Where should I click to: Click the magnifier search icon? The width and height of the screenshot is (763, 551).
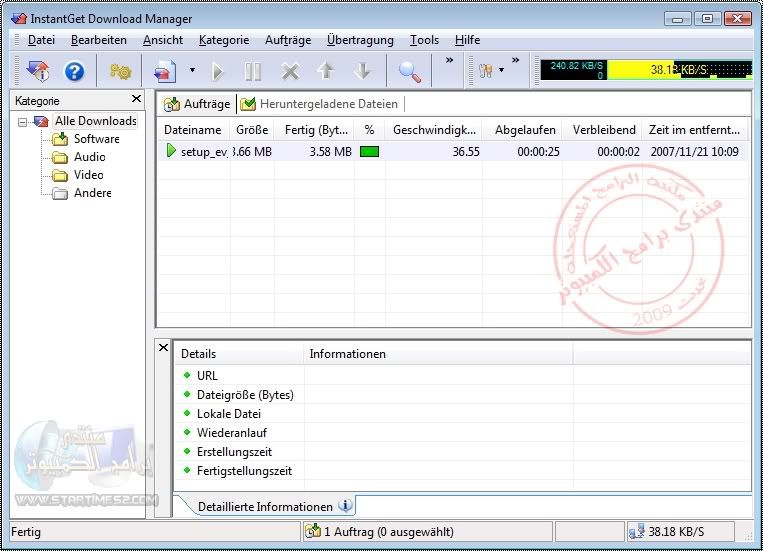coord(410,72)
